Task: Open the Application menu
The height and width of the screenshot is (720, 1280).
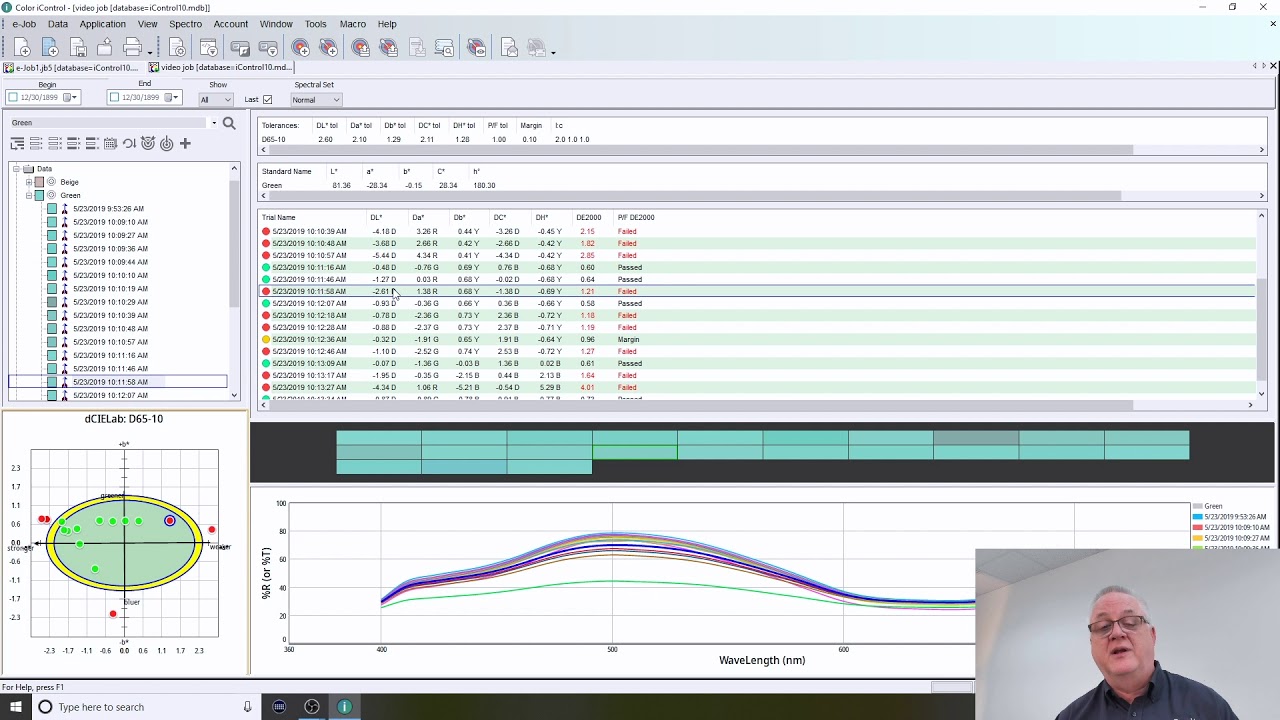Action: click(x=103, y=24)
